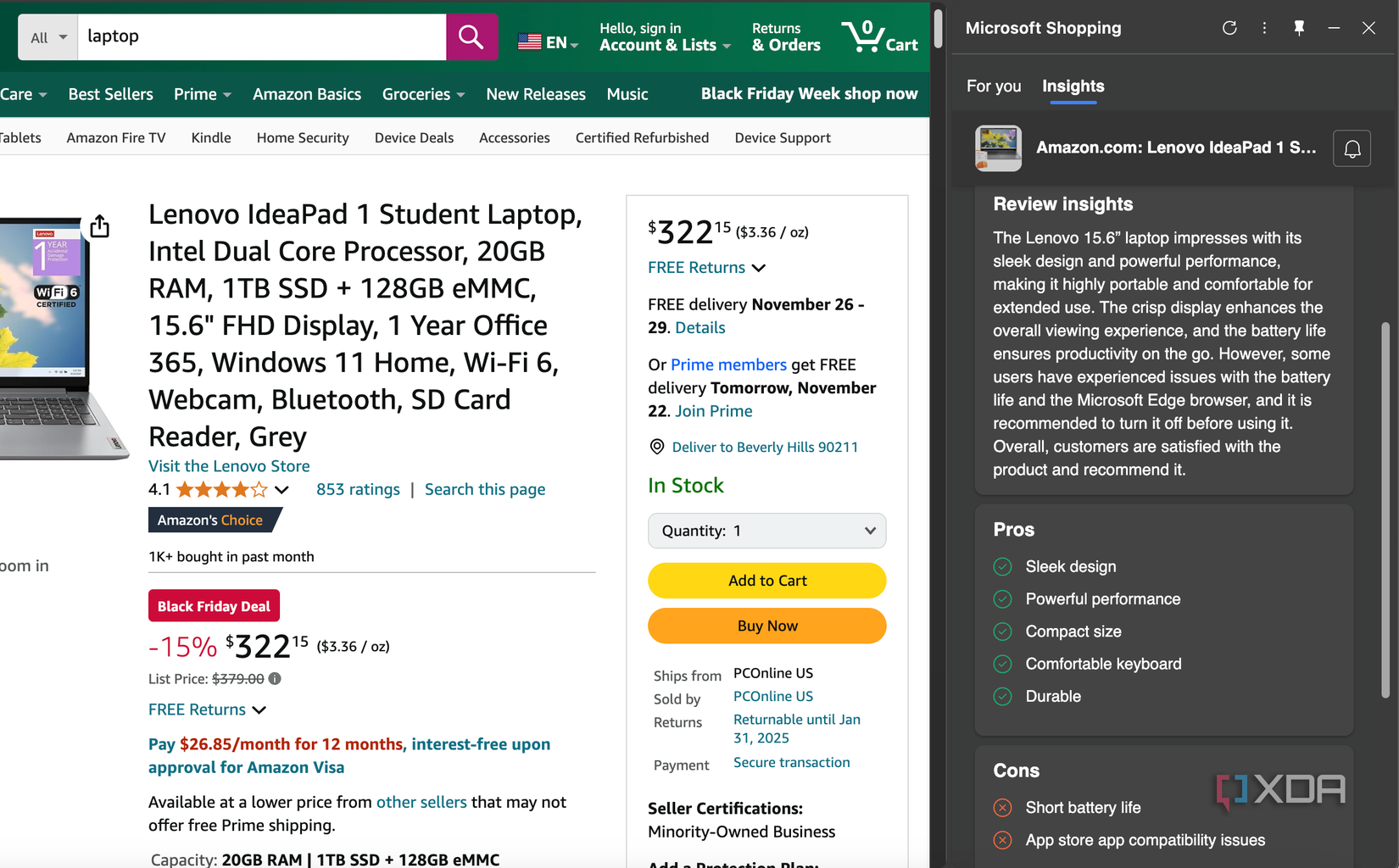Open the Lenovo product thumbnail in sidebar
Screen dimensions: 1399x868
(999, 148)
